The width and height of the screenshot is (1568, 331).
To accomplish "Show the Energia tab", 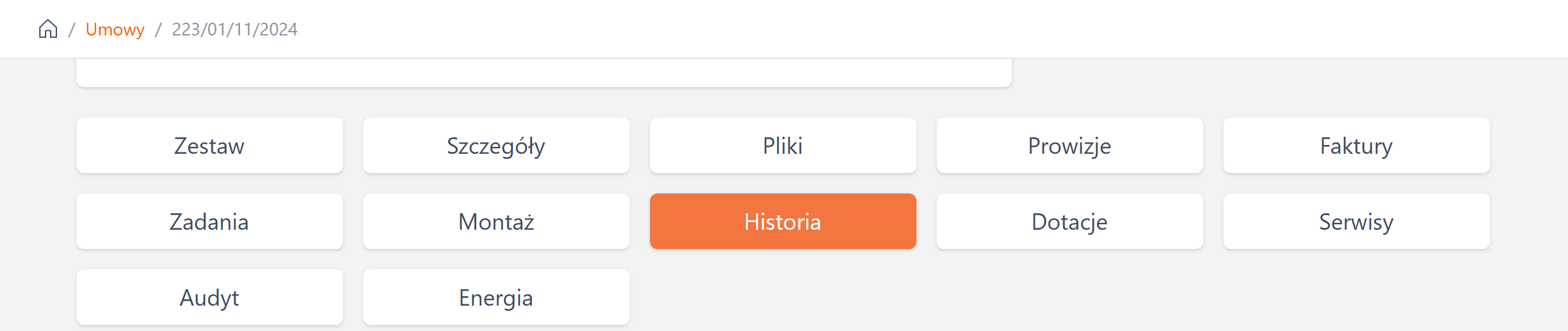I will click(x=496, y=297).
